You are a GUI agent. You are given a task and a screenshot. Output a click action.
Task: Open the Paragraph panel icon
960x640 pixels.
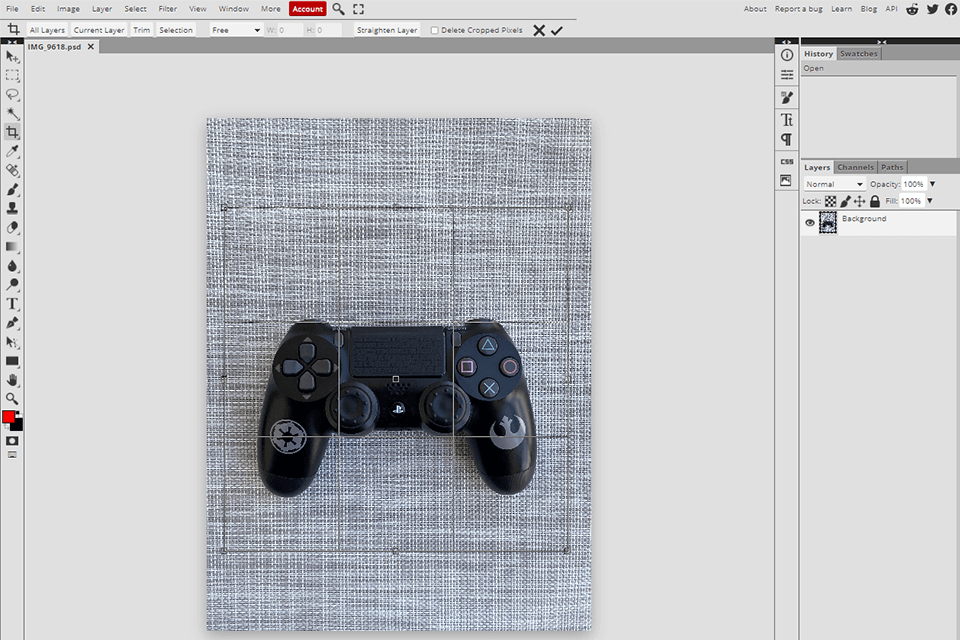tap(787, 140)
